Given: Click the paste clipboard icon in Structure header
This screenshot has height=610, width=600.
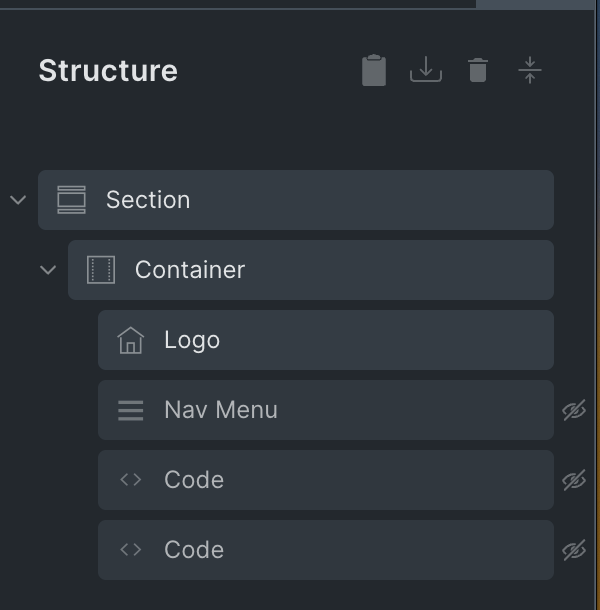Looking at the screenshot, I should click(x=374, y=71).
